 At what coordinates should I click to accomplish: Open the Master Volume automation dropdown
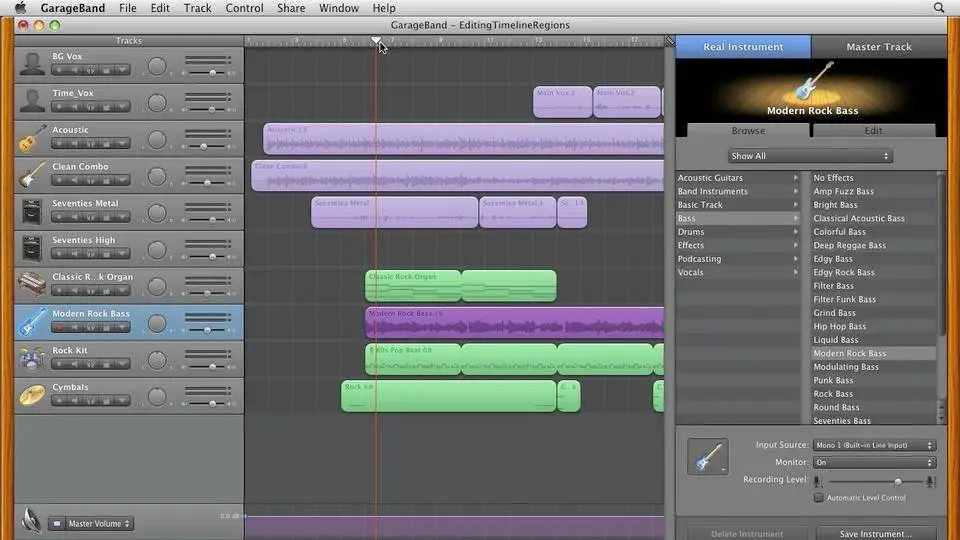click(x=99, y=523)
